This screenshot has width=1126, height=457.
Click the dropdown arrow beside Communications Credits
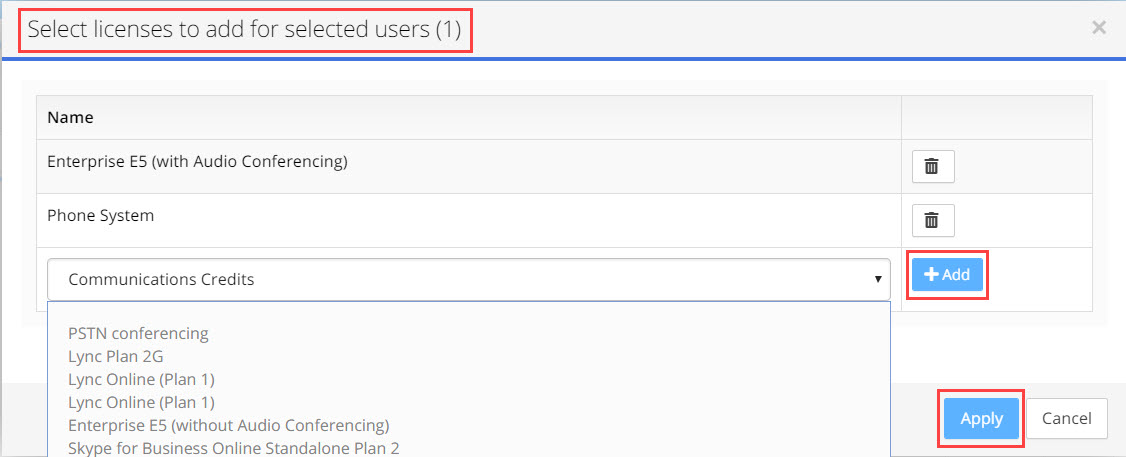(x=878, y=279)
